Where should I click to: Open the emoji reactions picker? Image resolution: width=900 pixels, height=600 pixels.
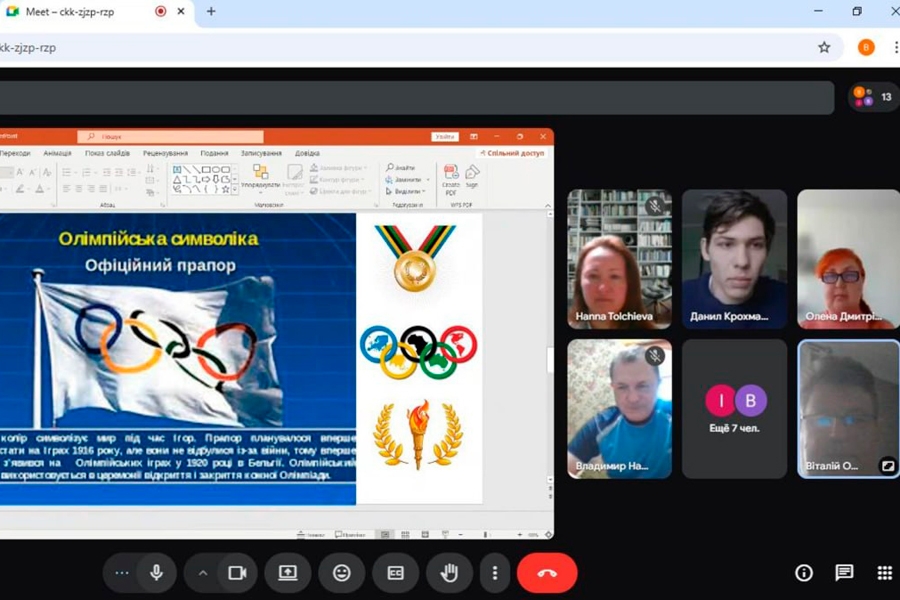tap(342, 572)
